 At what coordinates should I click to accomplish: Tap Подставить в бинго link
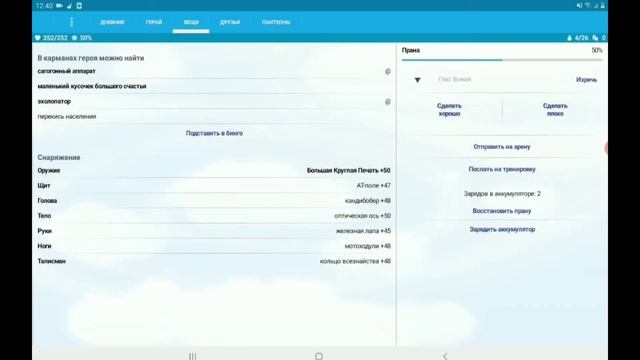[x=214, y=133]
